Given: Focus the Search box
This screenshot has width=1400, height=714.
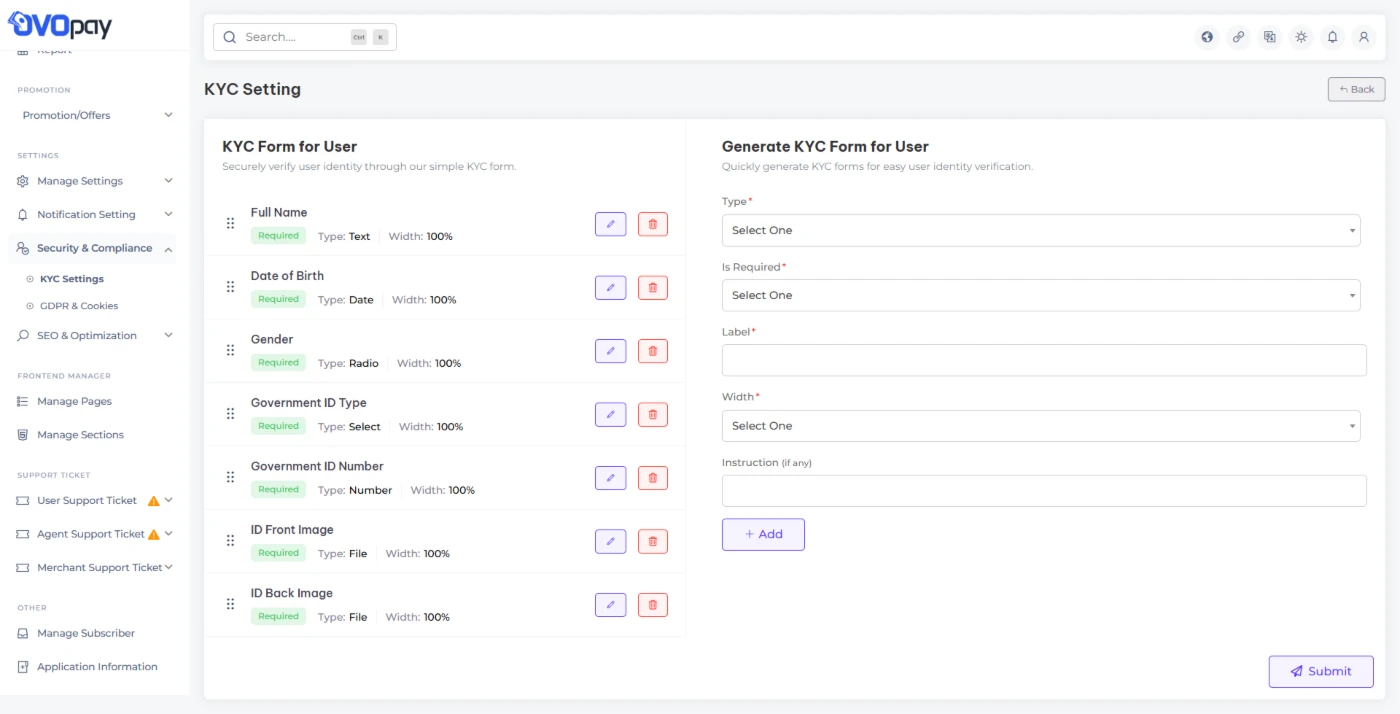Looking at the screenshot, I should 304,37.
